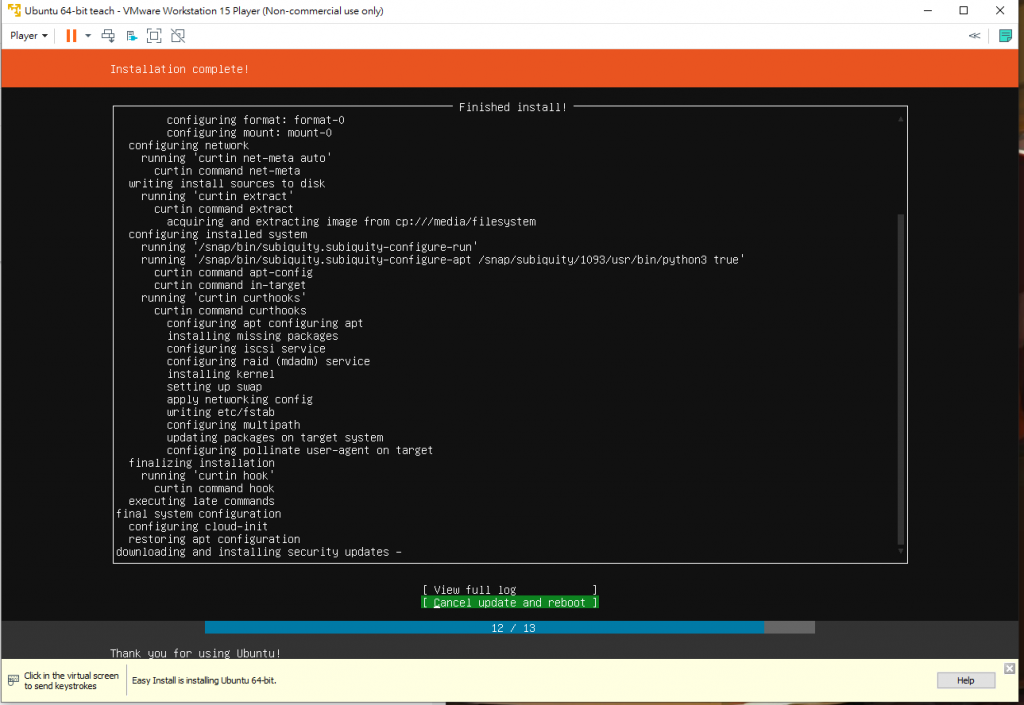Image resolution: width=1024 pixels, height=705 pixels.
Task: Minimize the VMware Player window
Action: (x=928, y=10)
